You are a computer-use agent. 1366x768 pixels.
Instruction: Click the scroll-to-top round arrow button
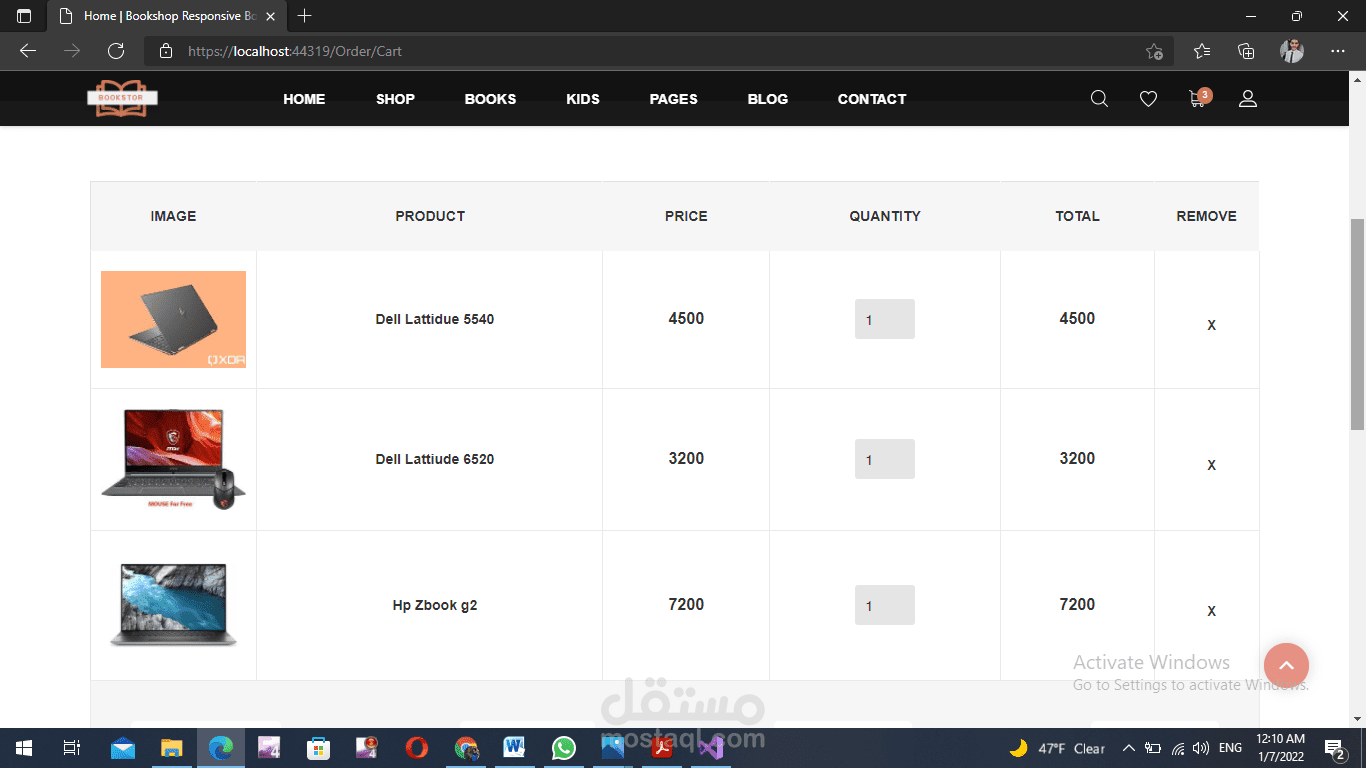1286,665
